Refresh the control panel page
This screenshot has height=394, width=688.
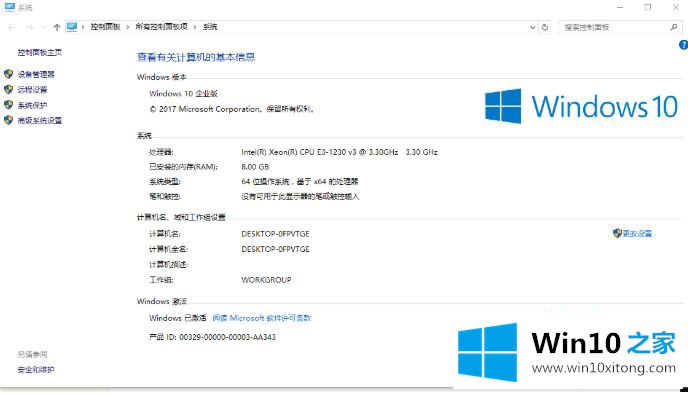click(545, 27)
